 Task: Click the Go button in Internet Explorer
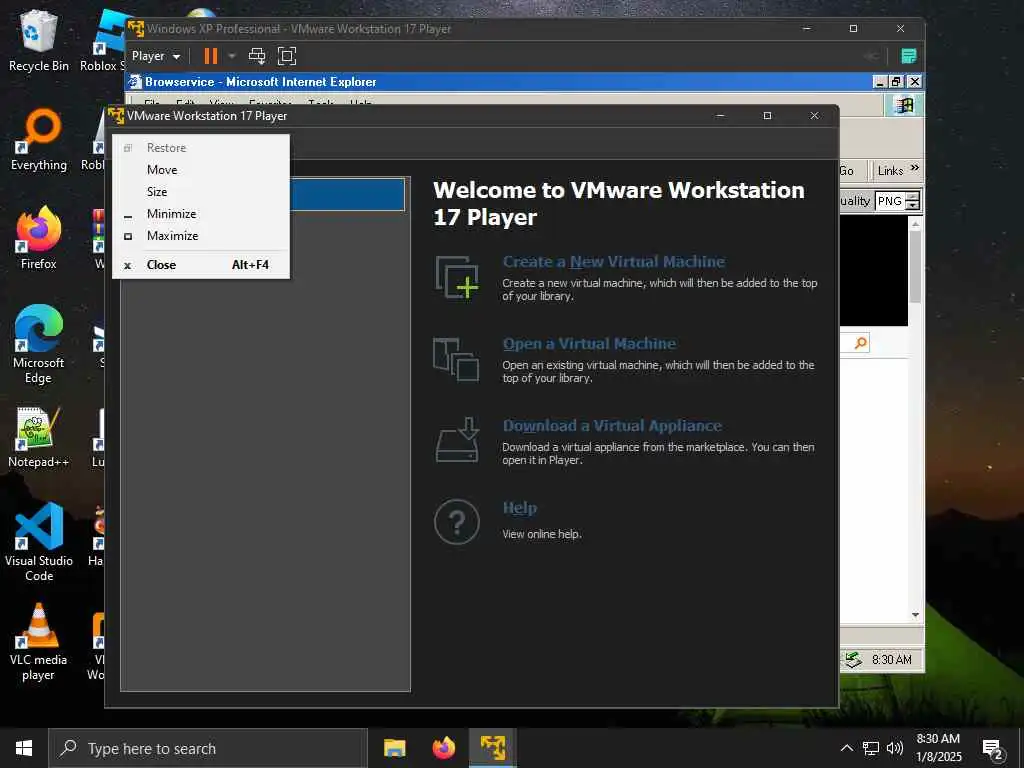pos(846,170)
